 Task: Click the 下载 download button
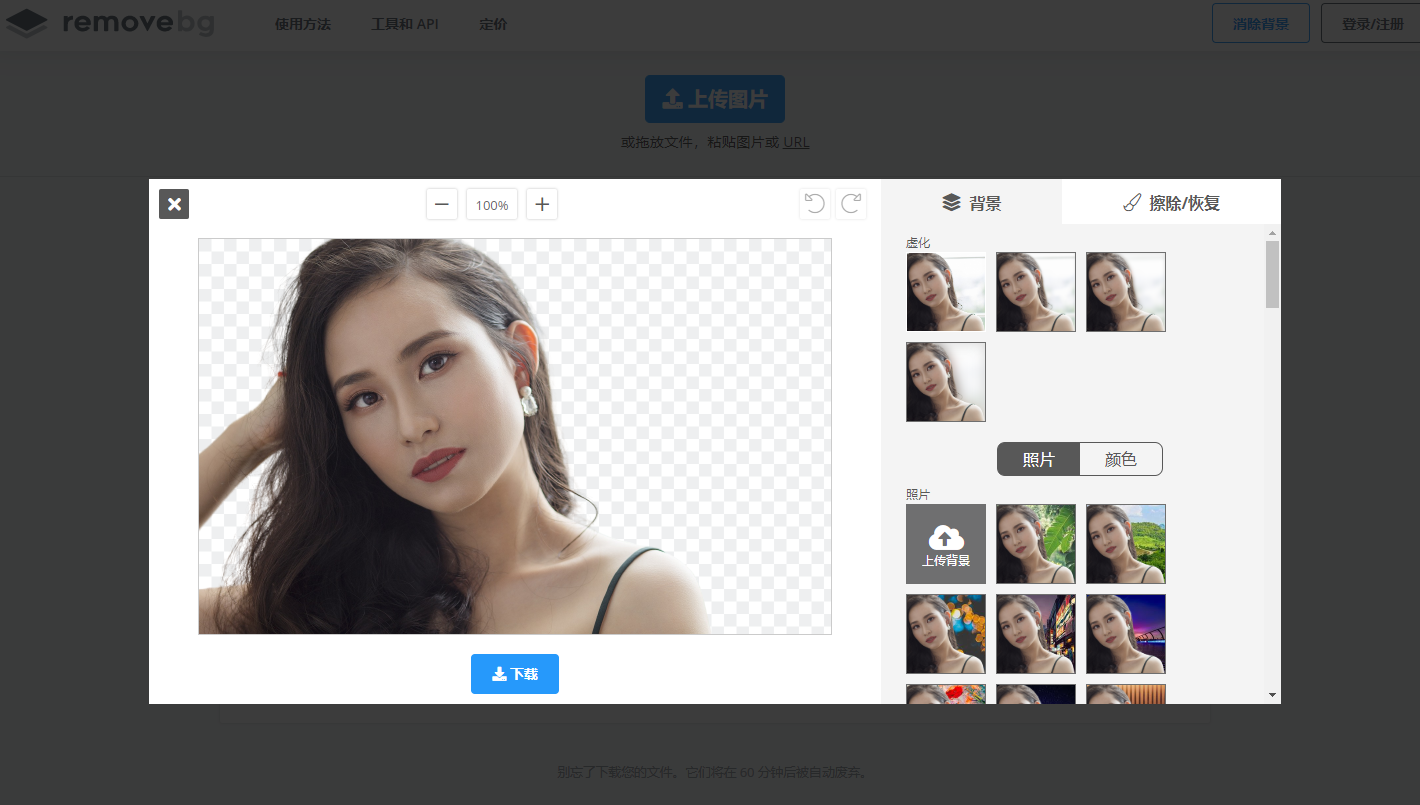coord(515,674)
